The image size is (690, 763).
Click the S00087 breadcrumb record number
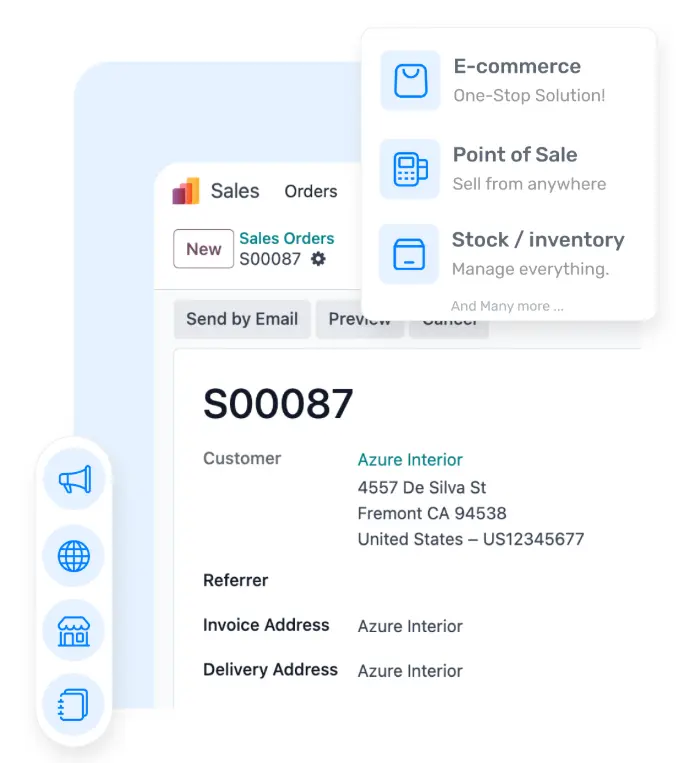click(x=270, y=259)
